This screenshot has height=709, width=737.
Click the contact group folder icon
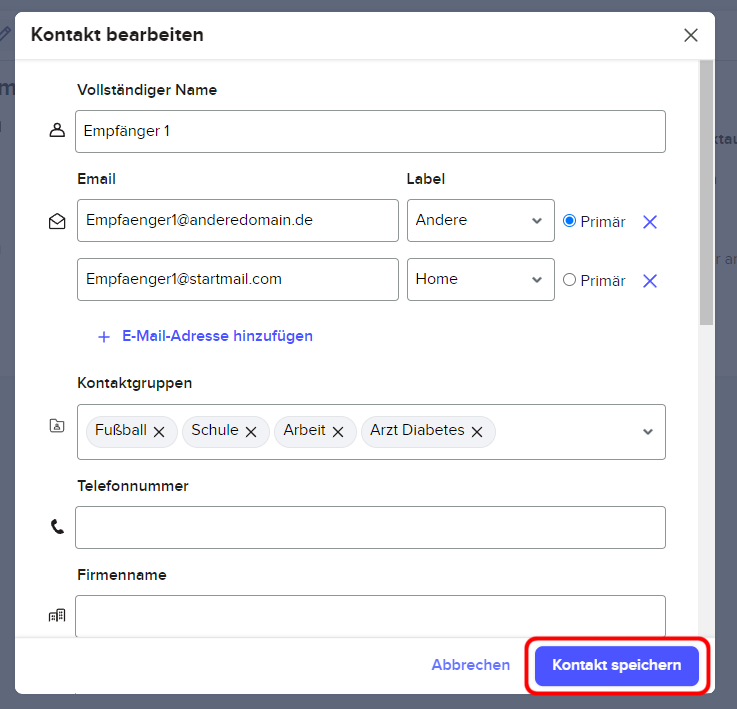coord(57,425)
